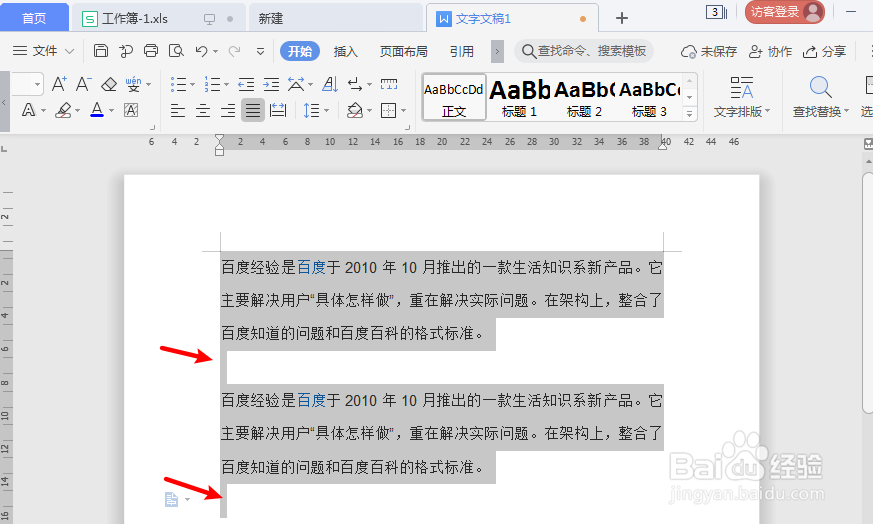Decrease font size with A- icon

point(84,85)
